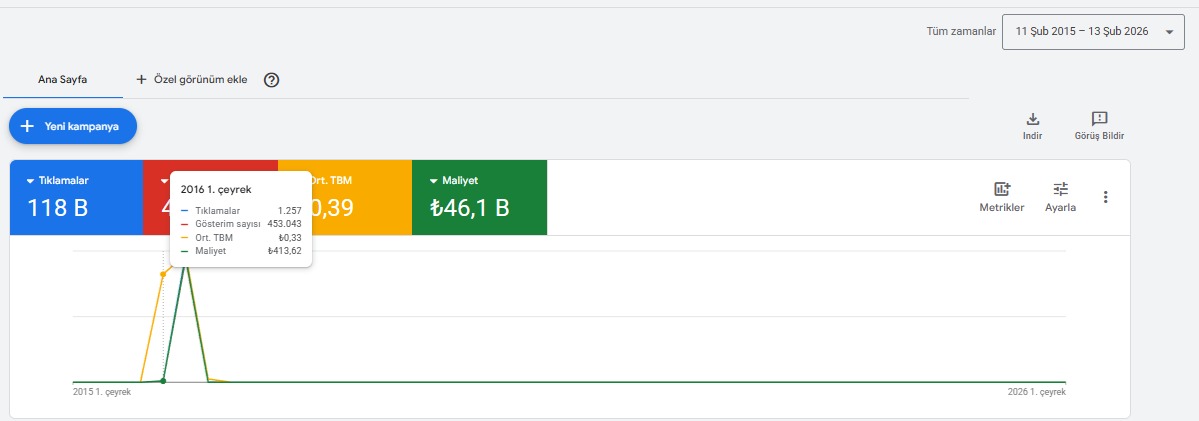Open the Metrikler chart icon

click(1002, 189)
